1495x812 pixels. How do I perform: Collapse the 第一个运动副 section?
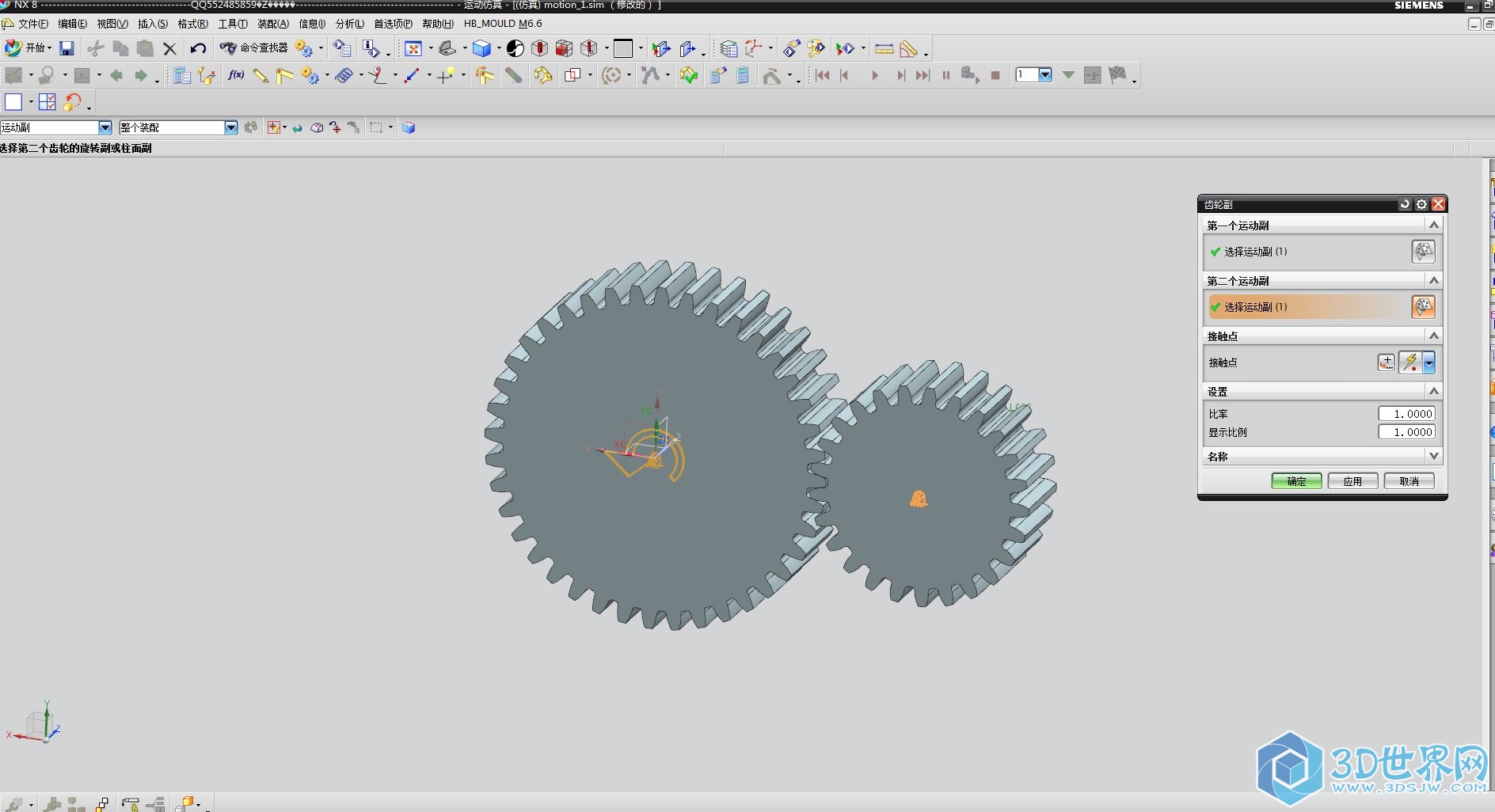point(1433,226)
